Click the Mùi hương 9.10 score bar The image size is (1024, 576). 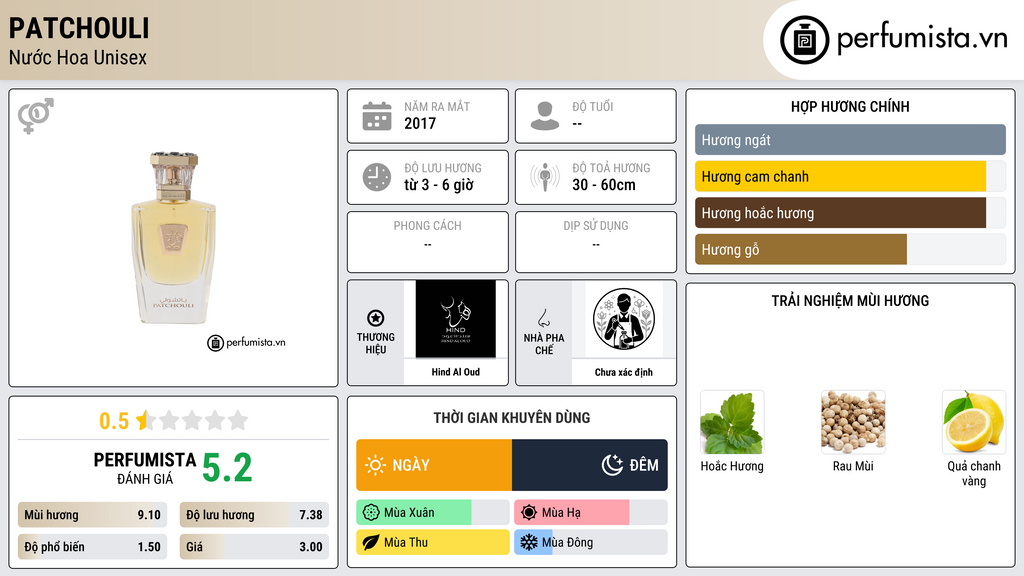pyautogui.click(x=92, y=515)
